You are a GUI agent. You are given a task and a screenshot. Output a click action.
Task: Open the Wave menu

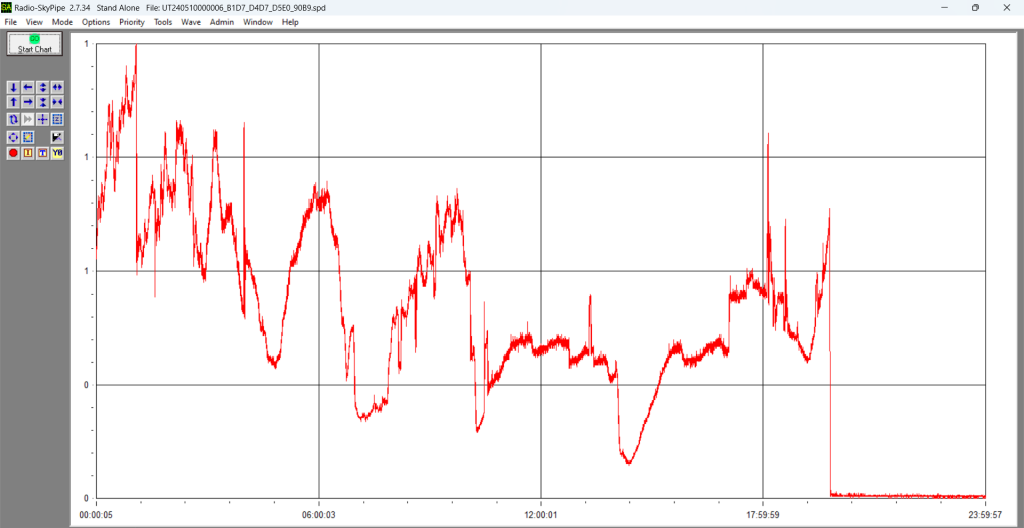[191, 22]
